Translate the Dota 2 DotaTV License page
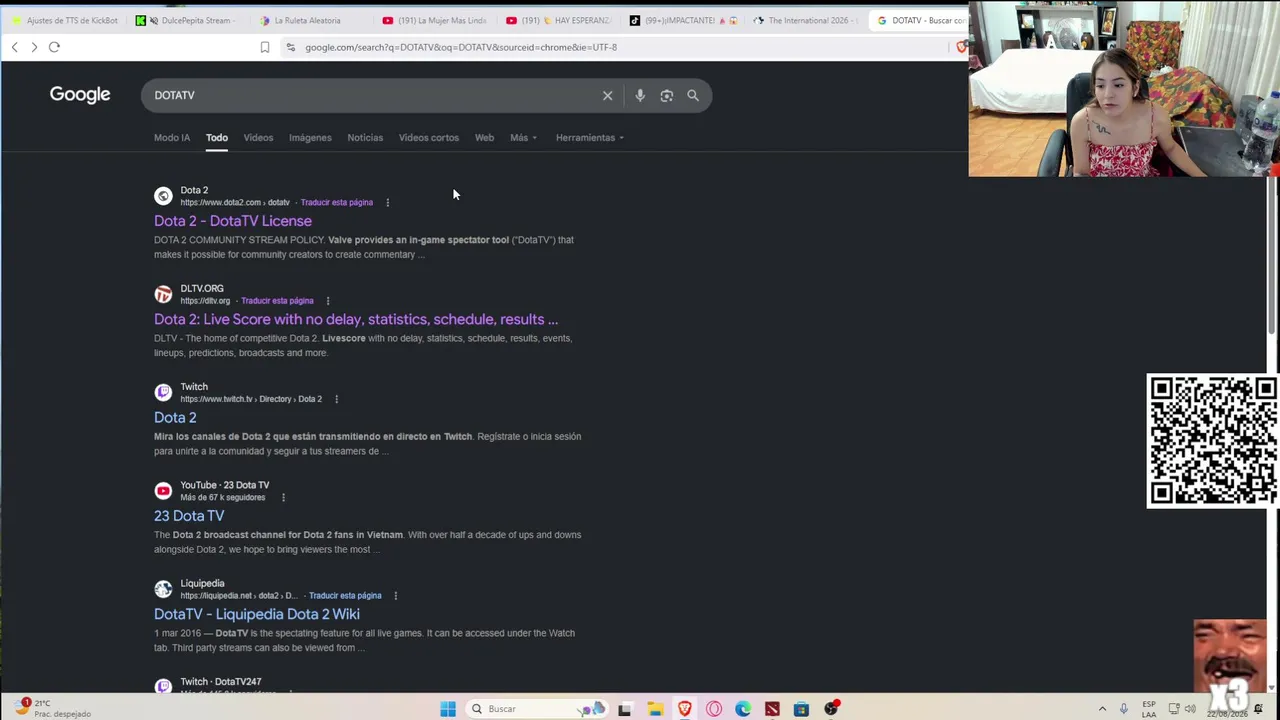Screen dimensions: 1280x720 337,203
